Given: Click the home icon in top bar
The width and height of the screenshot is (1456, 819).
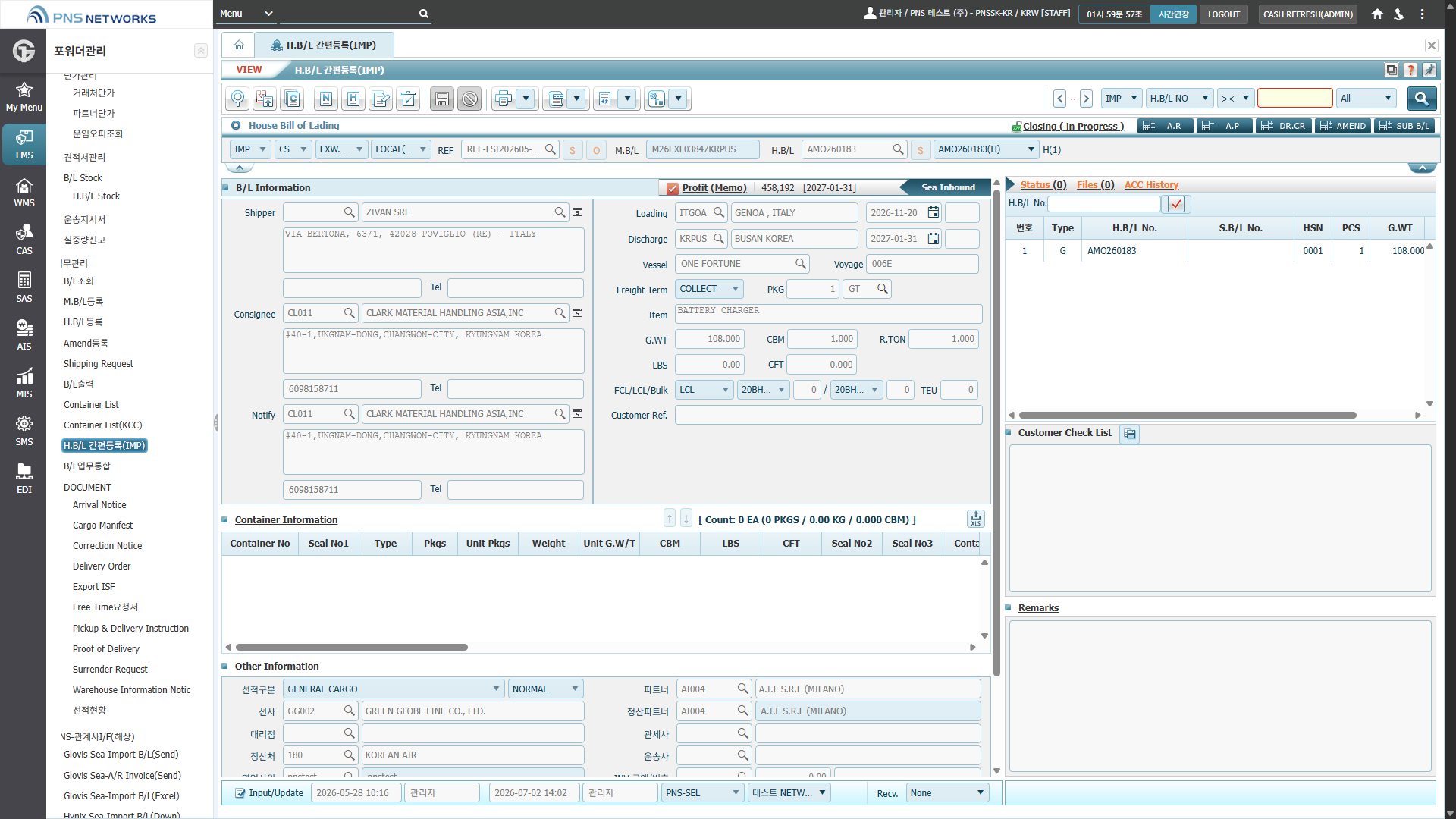Looking at the screenshot, I should [x=1377, y=14].
